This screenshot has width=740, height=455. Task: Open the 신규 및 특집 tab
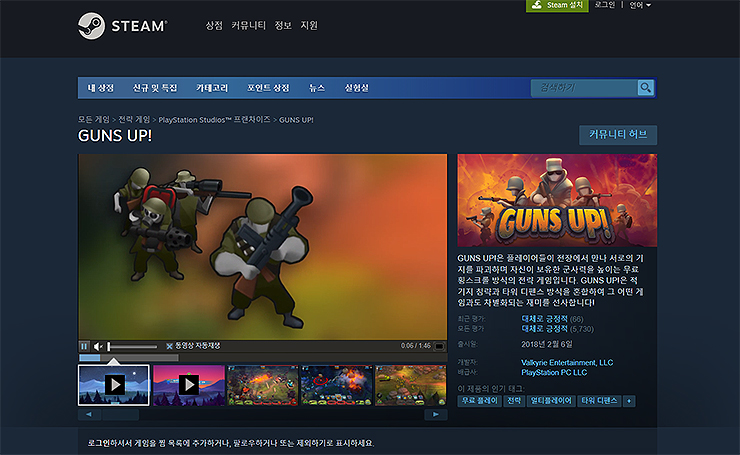[x=155, y=88]
